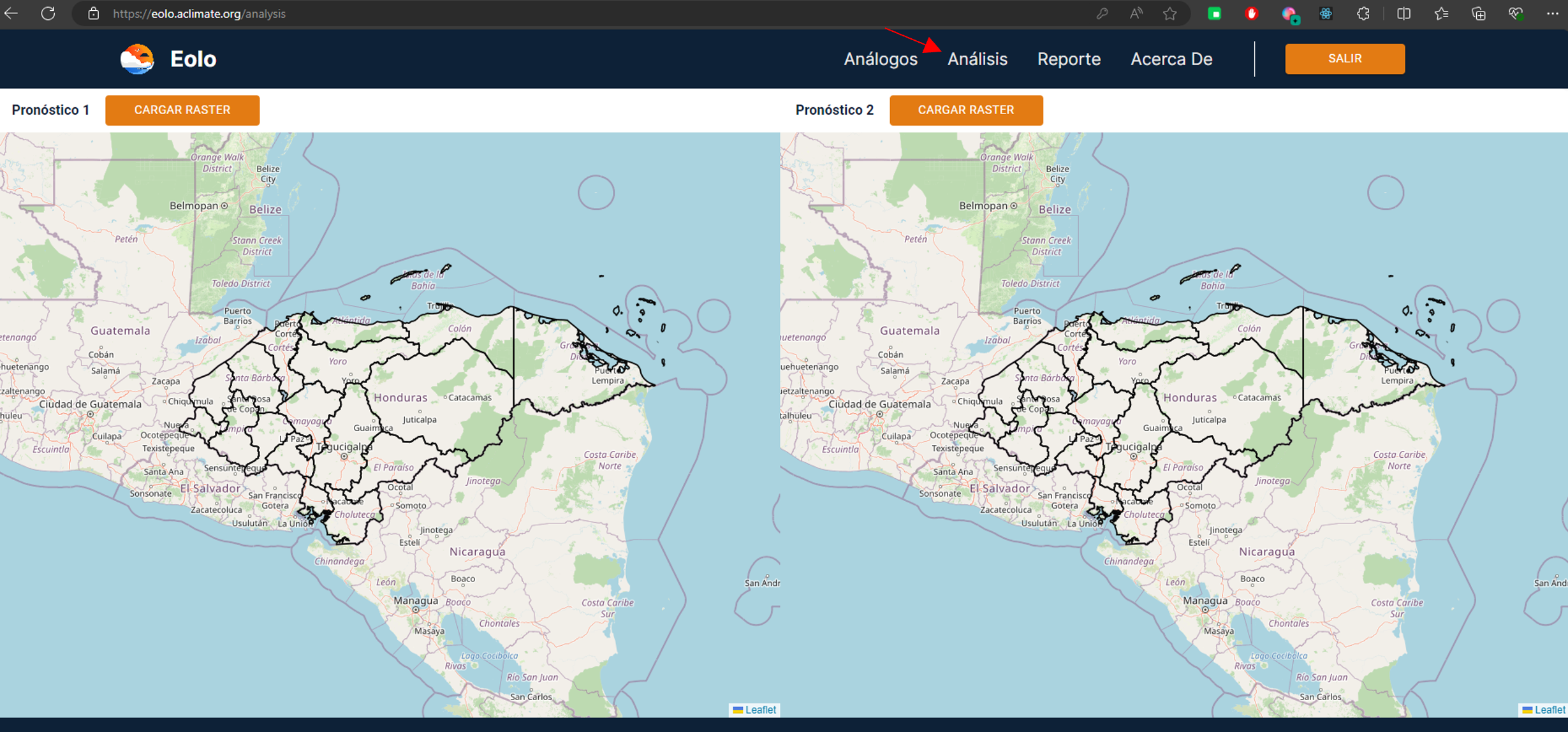Click the Pronóstico 2 label
Viewport: 1568px width, 732px height.
[834, 110]
